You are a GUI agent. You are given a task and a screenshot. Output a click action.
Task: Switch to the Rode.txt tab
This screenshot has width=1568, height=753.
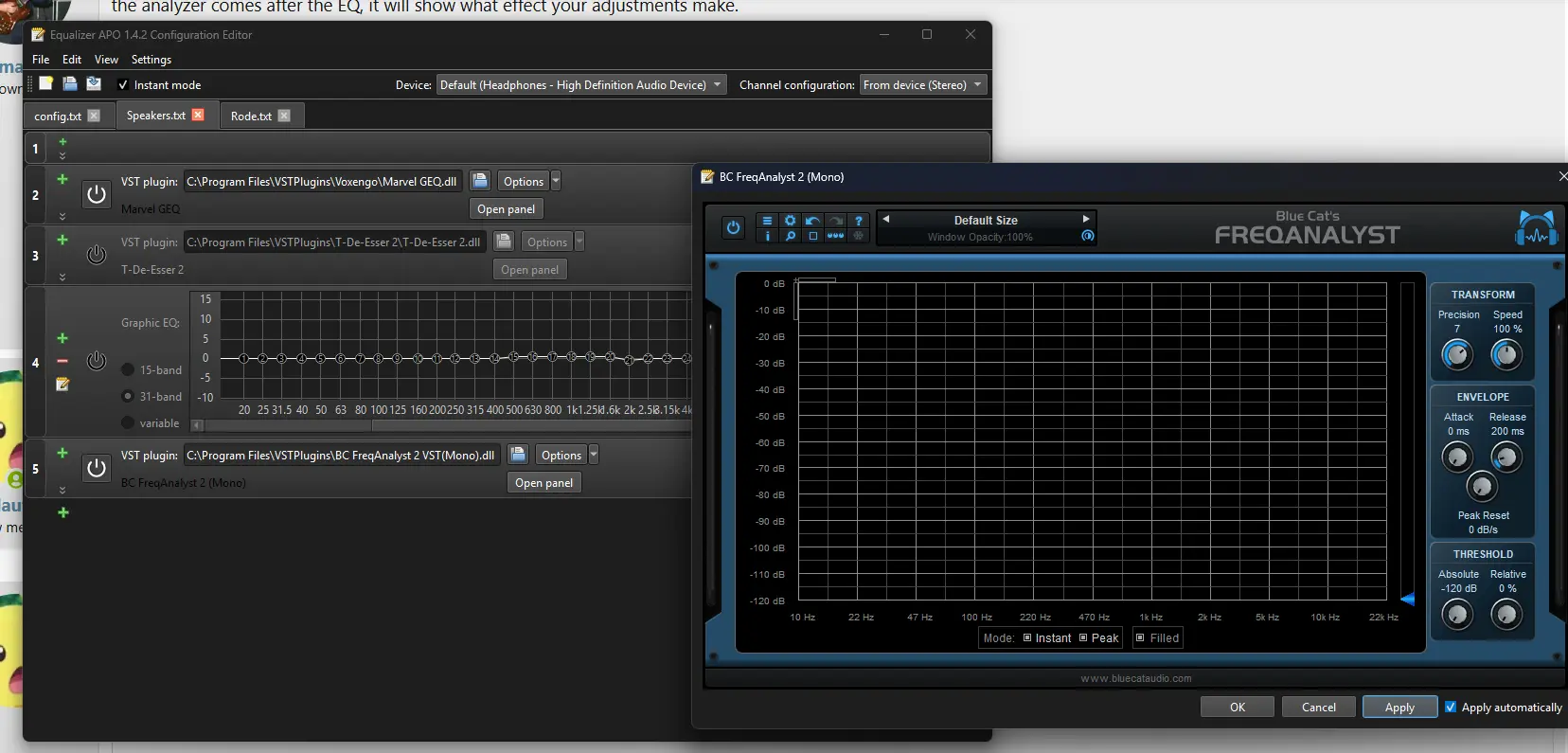pyautogui.click(x=251, y=116)
